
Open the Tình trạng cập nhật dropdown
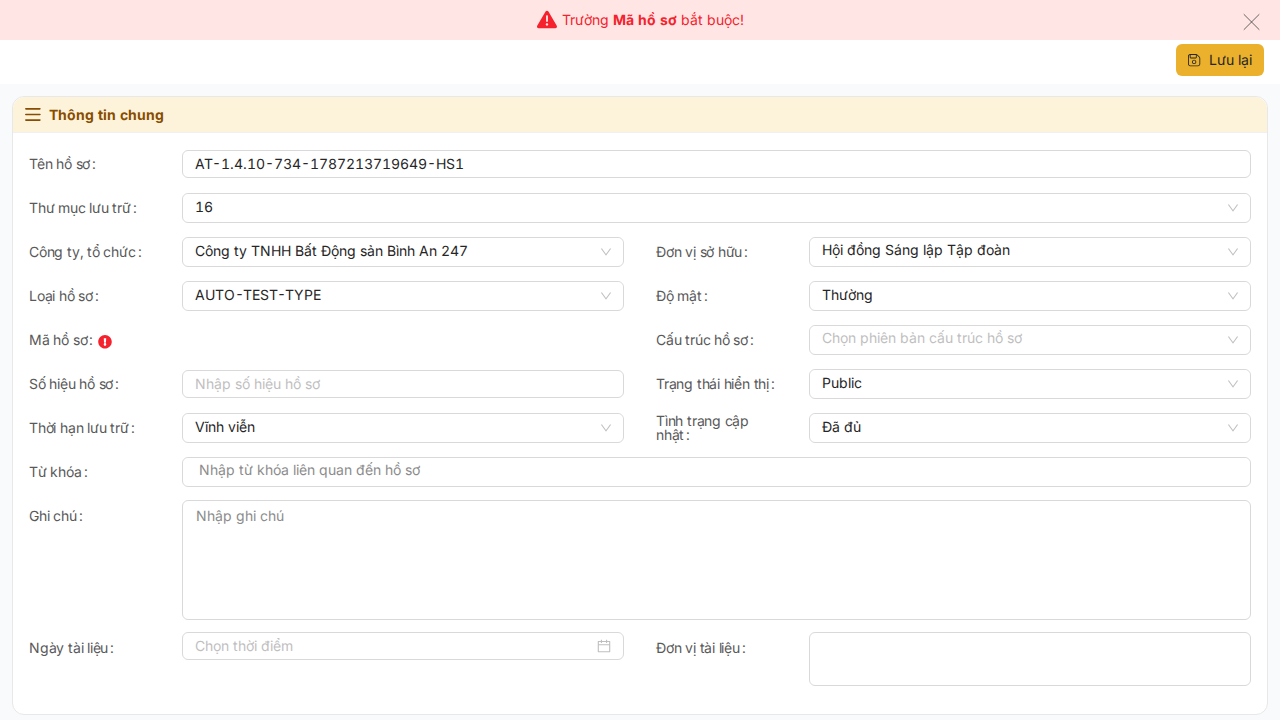(1030, 428)
